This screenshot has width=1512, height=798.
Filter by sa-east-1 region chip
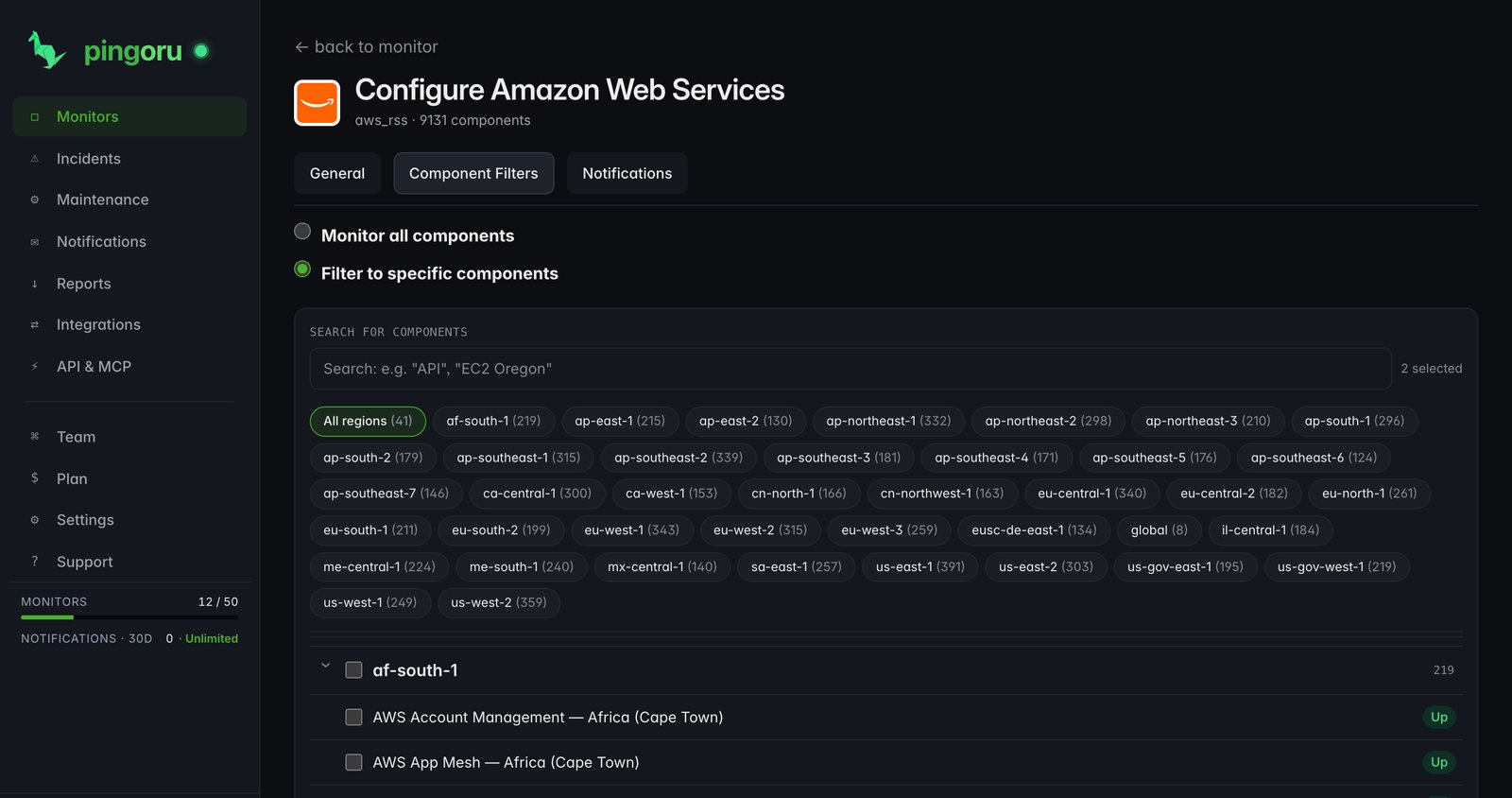(797, 566)
